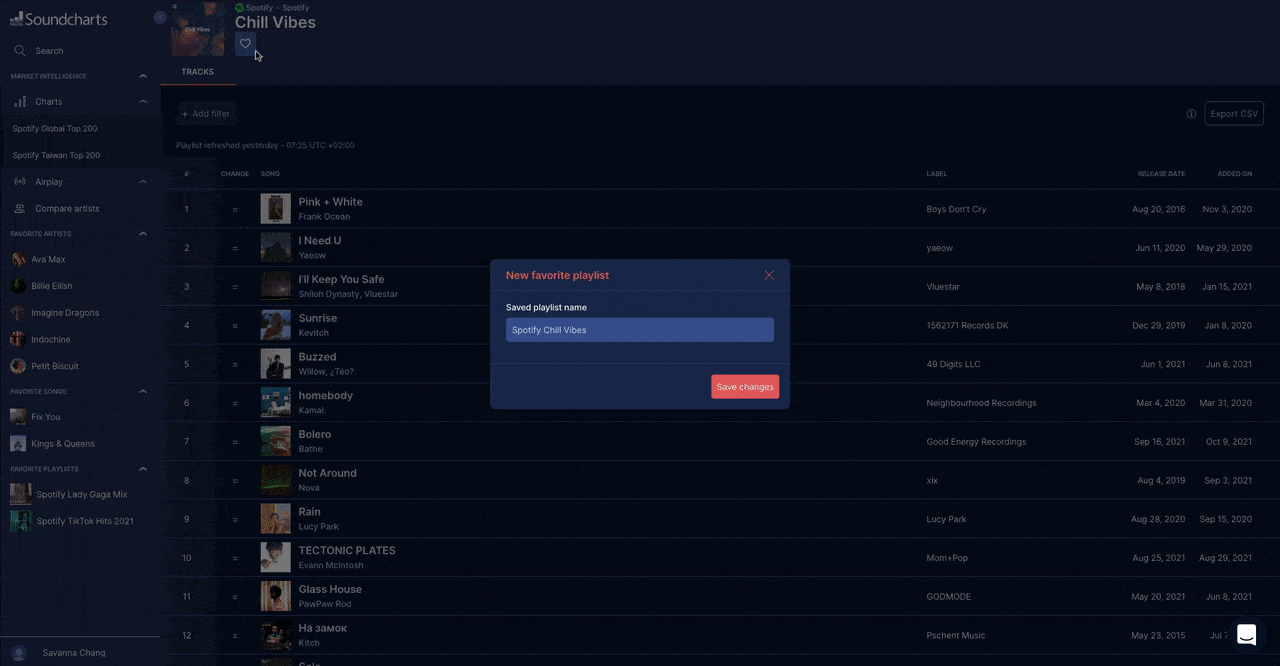Open the chat support widget icon
The image size is (1280, 666).
[x=1246, y=635]
